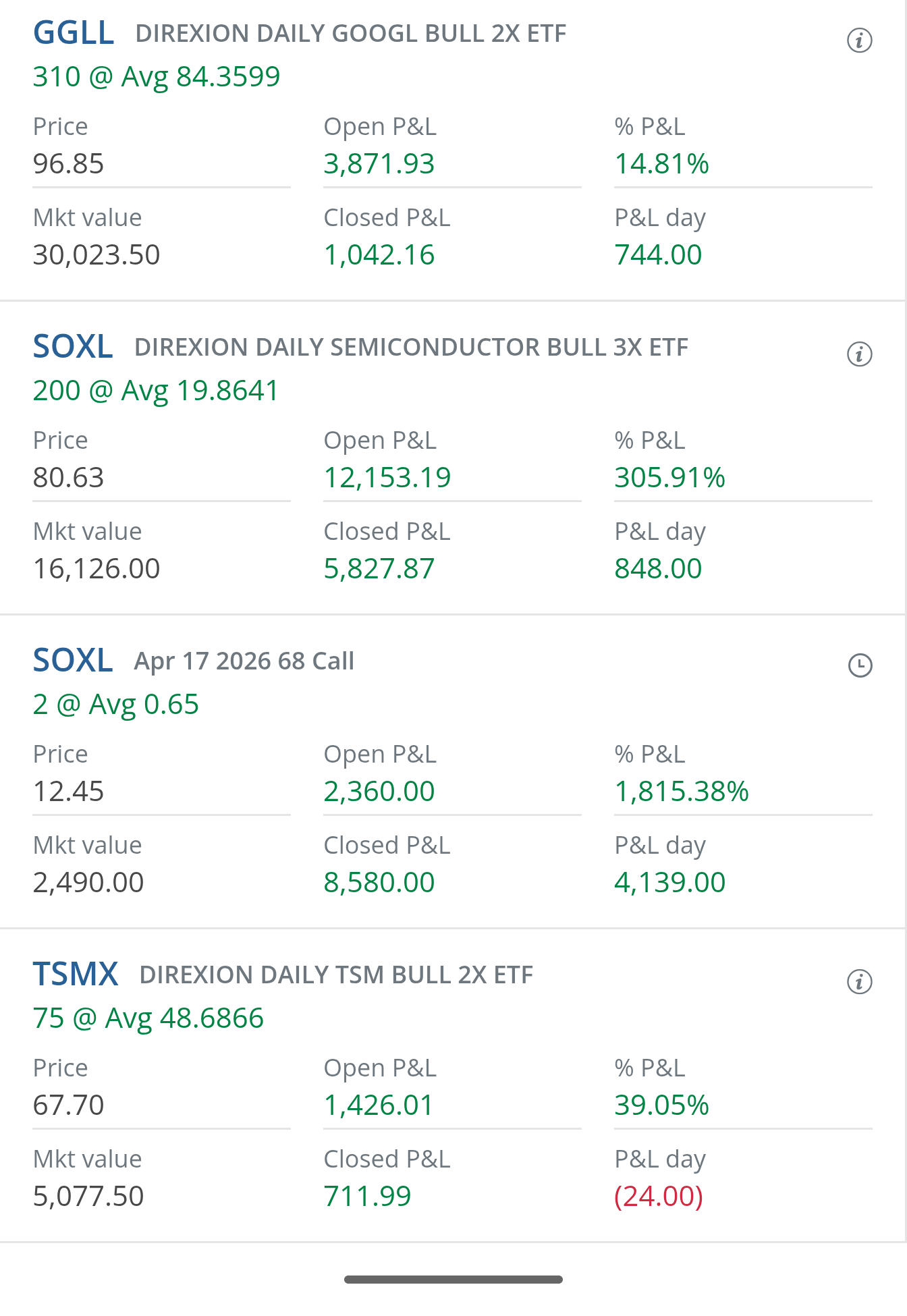Open info icon for SOXL ETF position

(859, 354)
